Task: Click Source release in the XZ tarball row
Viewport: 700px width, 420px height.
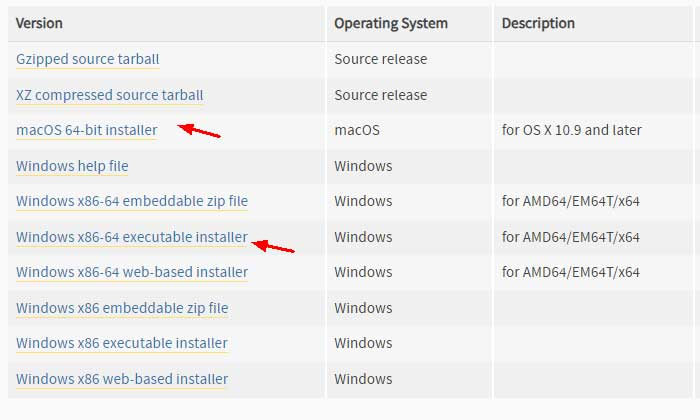Action: (381, 96)
